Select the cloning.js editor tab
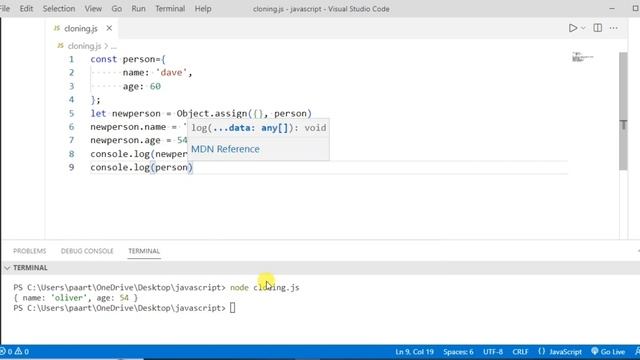Screen dimensions: 640x360 pos(82,28)
